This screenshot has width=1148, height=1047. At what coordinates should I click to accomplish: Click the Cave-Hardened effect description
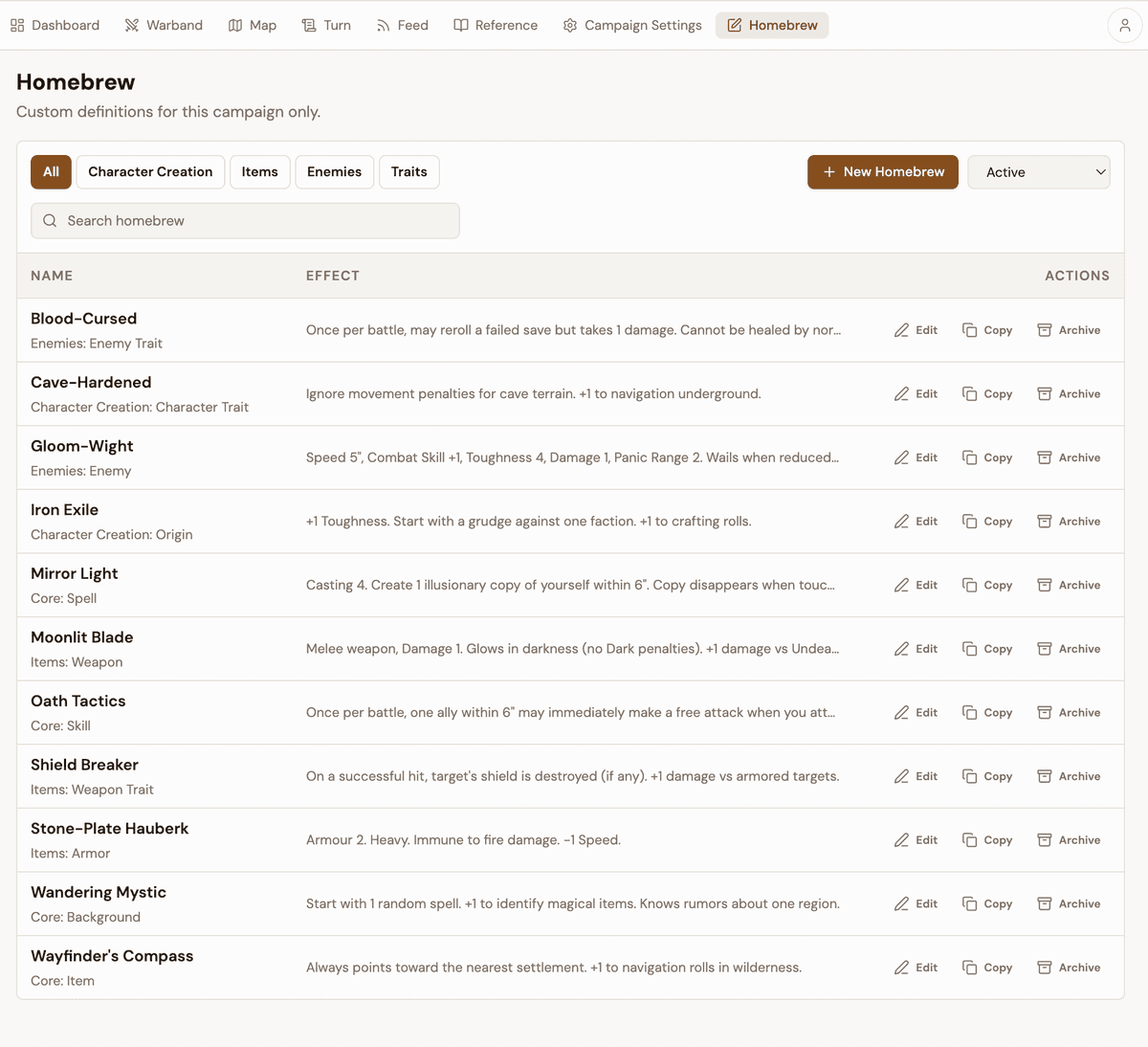(534, 394)
